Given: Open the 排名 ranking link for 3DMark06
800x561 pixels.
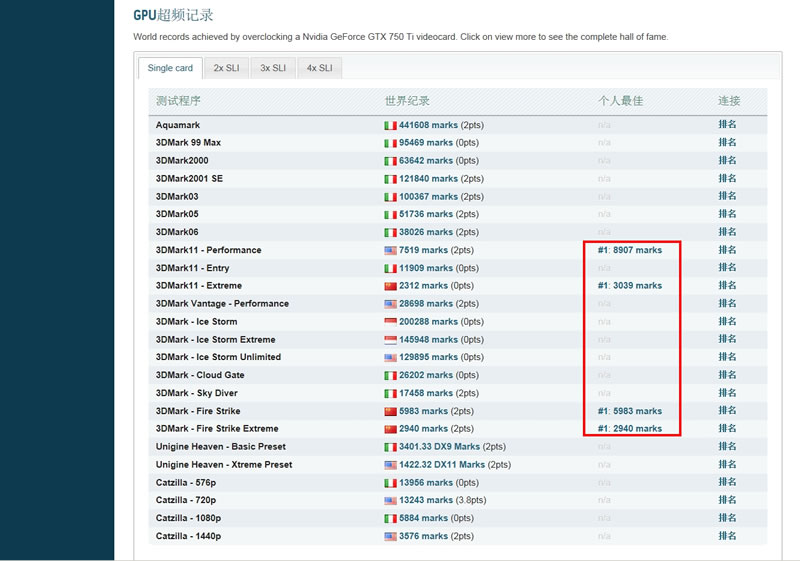Looking at the screenshot, I should pos(727,232).
